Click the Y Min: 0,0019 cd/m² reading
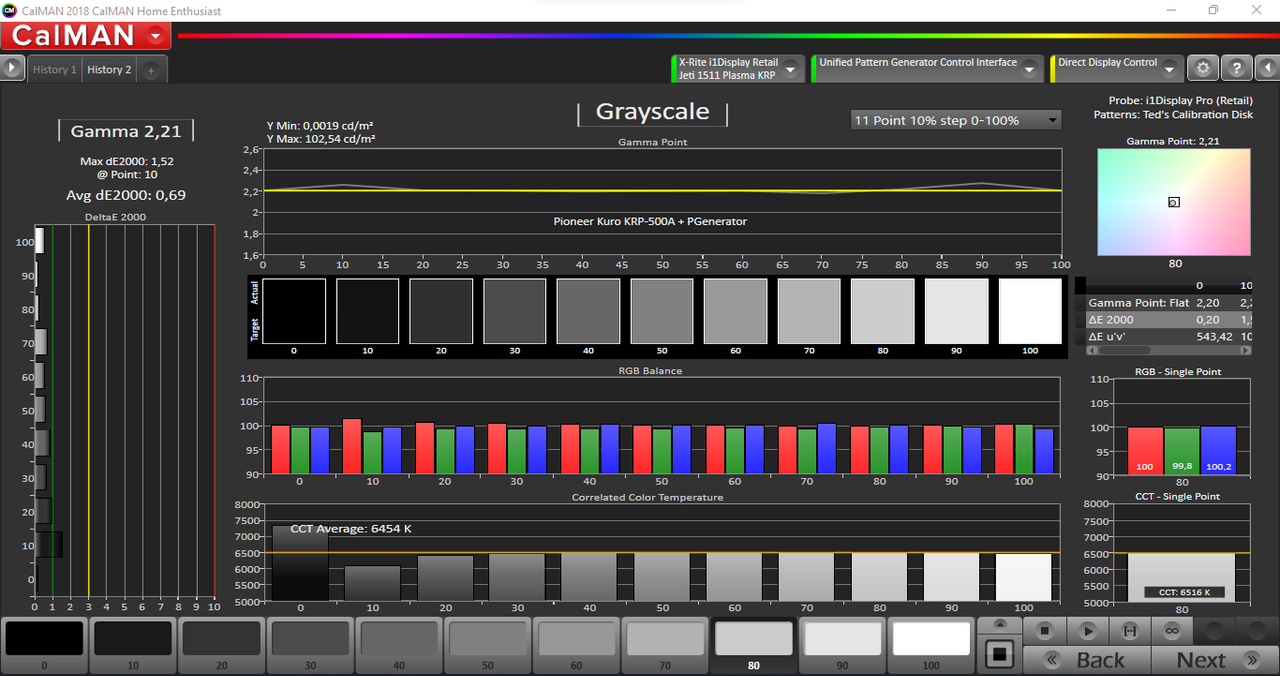This screenshot has width=1280, height=676. (x=321, y=126)
